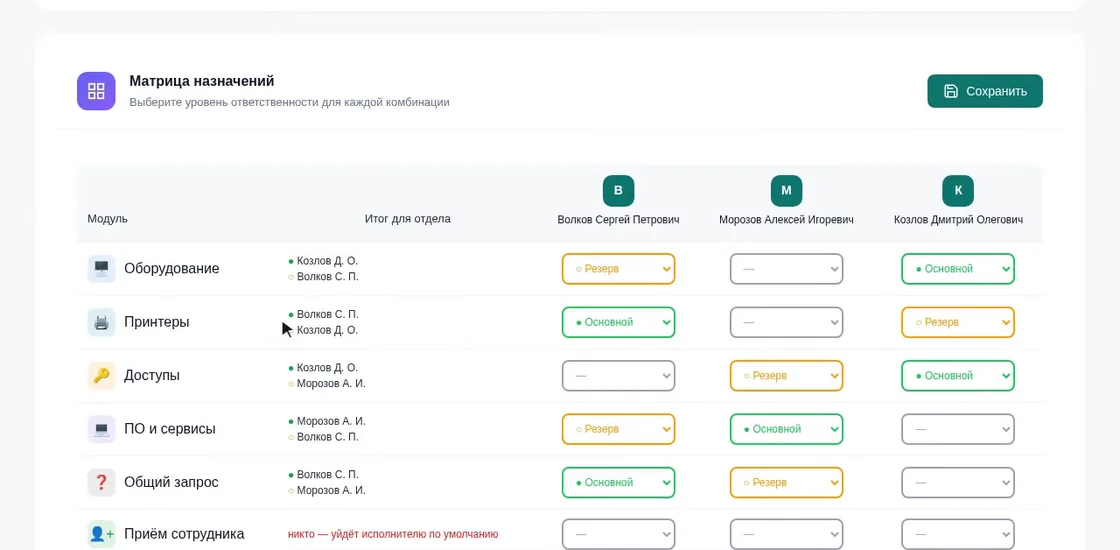Image resolution: width=1120 pixels, height=550 pixels.
Task: Open Волков dropdown for ПО и сервисы
Action: tap(619, 429)
